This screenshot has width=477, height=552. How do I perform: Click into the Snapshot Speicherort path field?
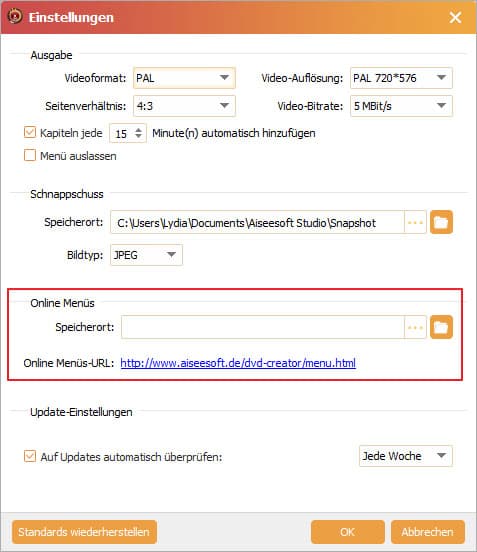click(257, 222)
